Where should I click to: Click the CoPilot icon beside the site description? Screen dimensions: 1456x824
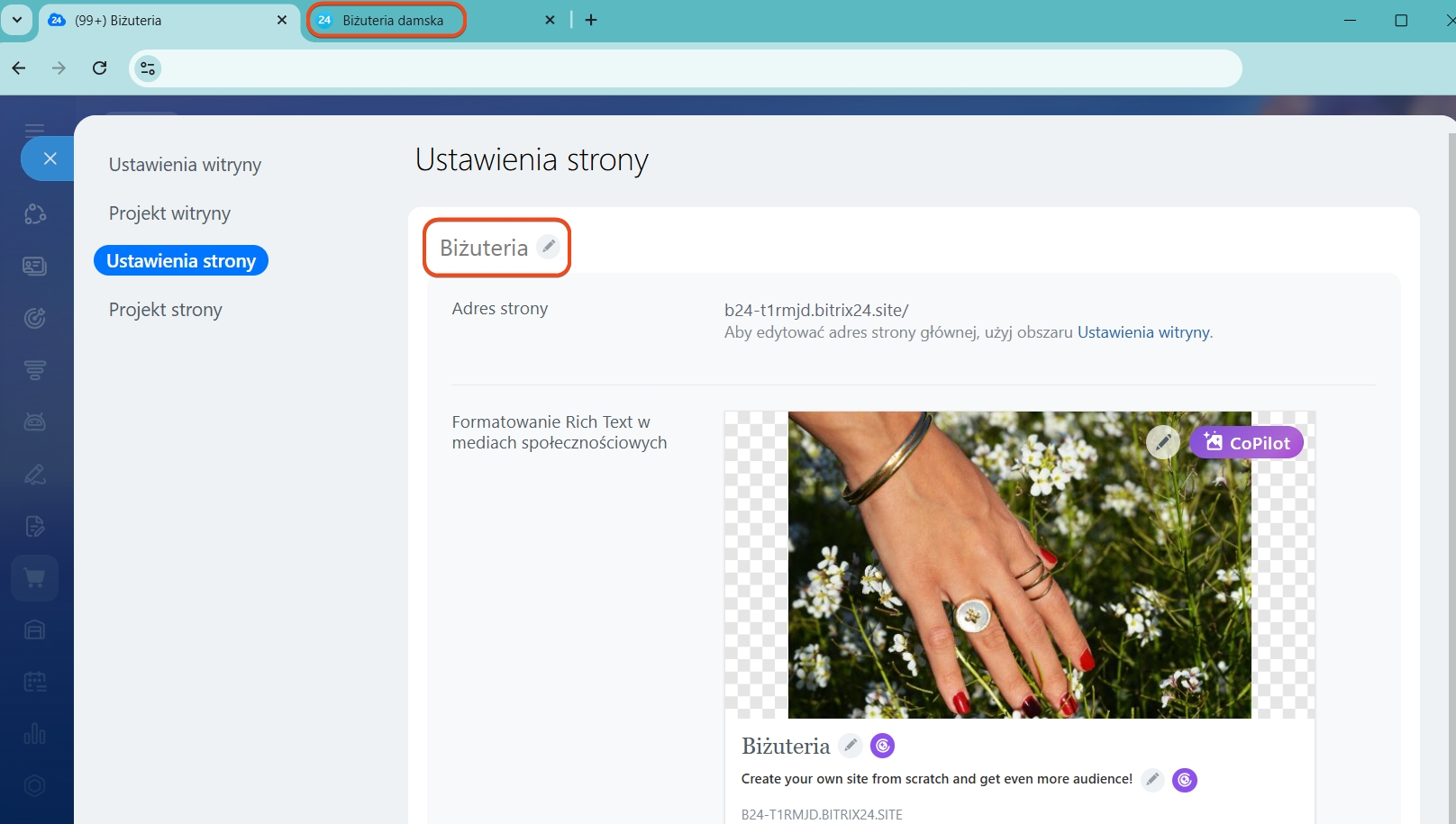[1184, 780]
